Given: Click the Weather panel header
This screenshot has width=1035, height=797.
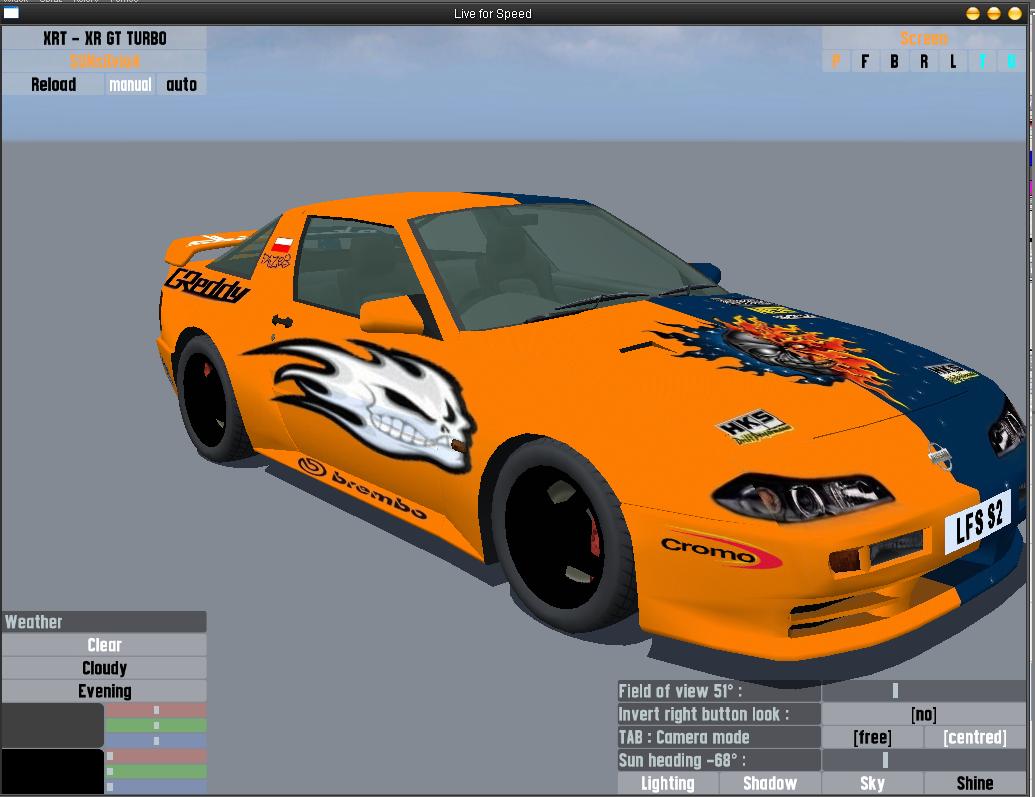Looking at the screenshot, I should point(104,622).
